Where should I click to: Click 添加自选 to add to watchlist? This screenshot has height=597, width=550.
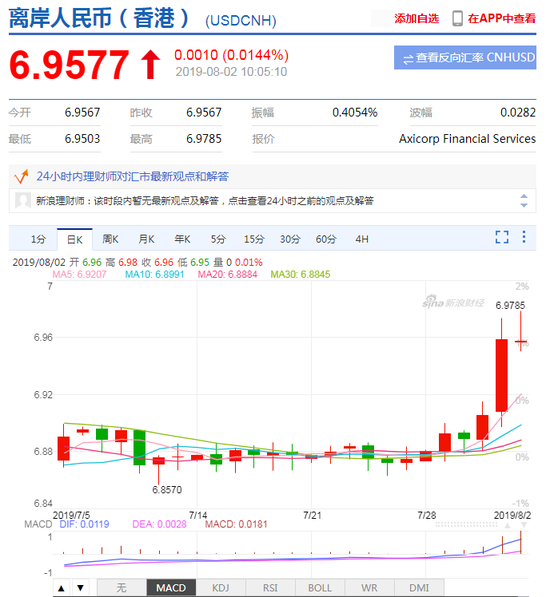pos(416,19)
